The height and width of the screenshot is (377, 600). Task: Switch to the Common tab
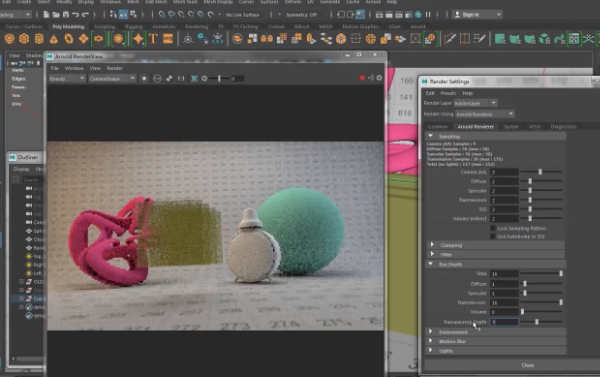click(438, 126)
